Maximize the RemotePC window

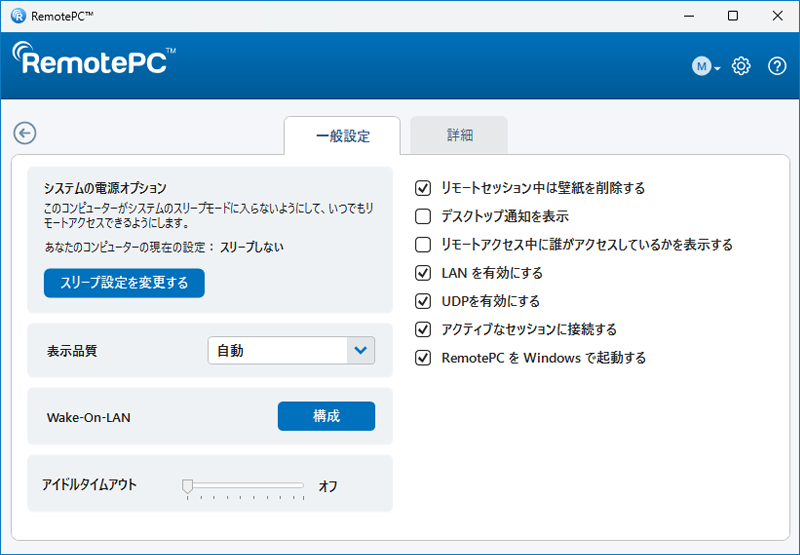point(733,16)
